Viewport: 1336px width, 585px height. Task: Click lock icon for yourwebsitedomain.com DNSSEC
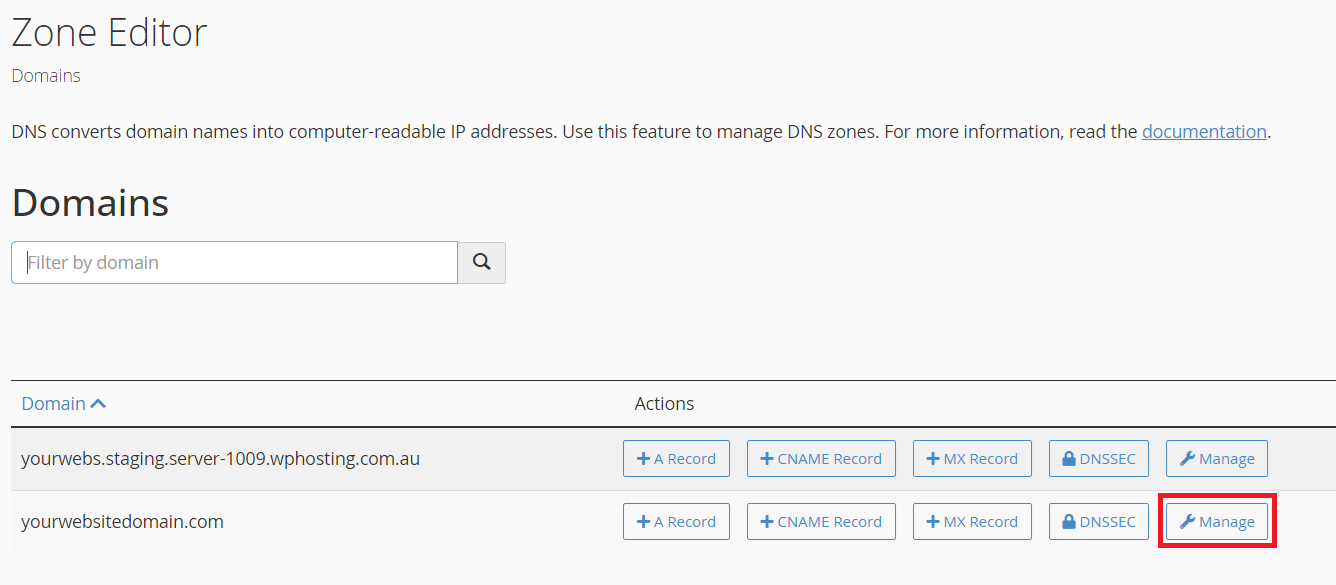coord(1069,522)
